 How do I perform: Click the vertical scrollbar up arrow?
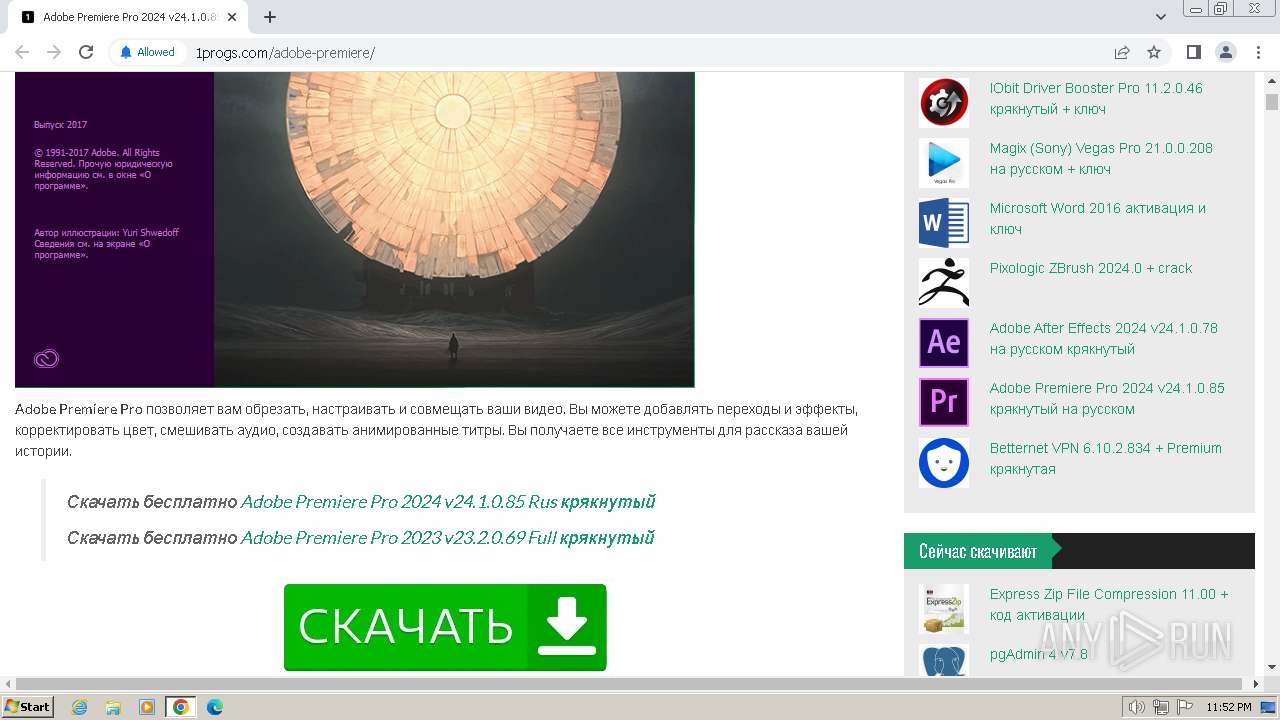(x=1272, y=81)
